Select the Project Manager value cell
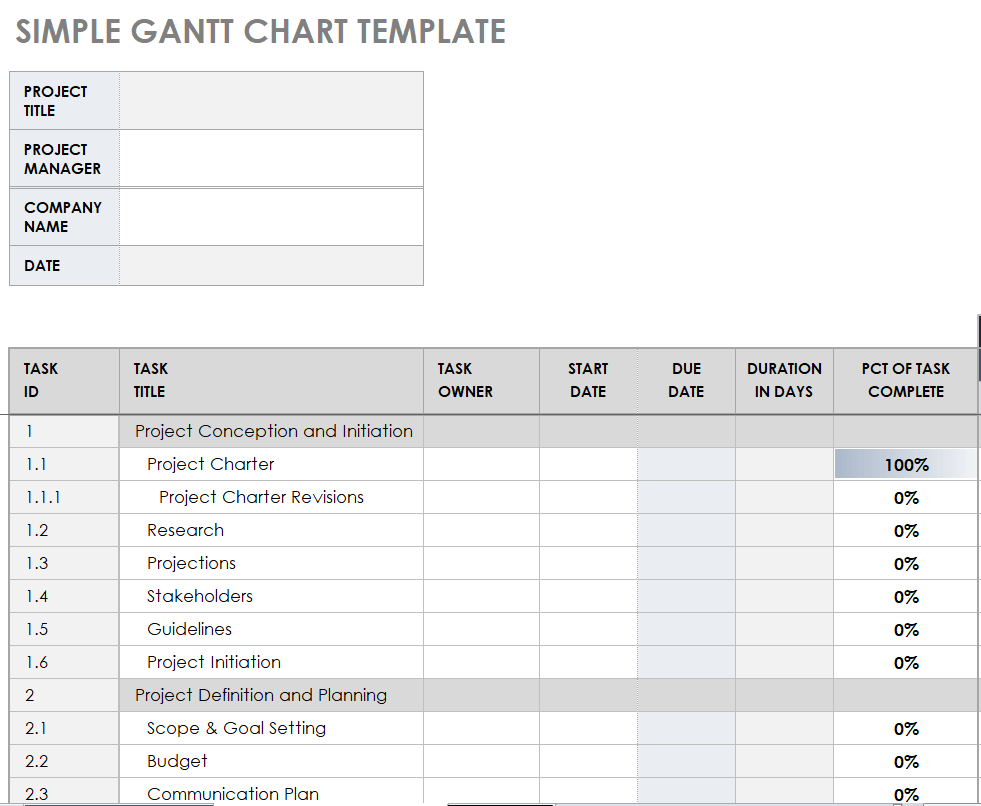The image size is (981, 806). (270, 159)
